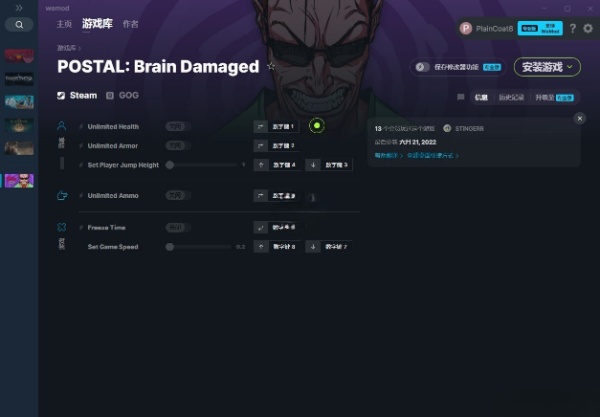Click Freeze Time hotkey key button

(284, 228)
